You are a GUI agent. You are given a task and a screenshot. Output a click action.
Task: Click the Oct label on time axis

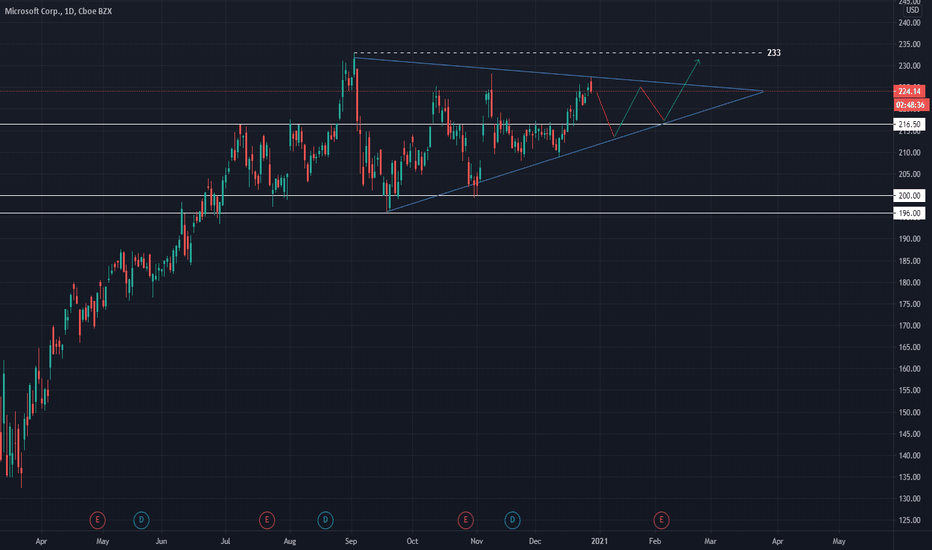[x=412, y=541]
